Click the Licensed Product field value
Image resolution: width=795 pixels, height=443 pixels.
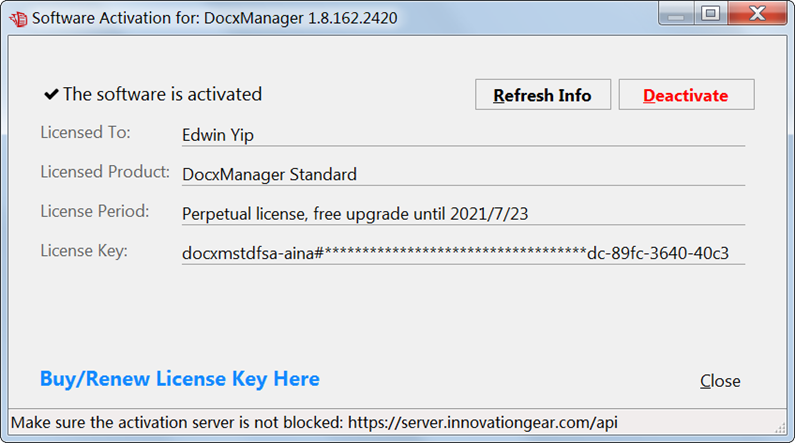pyautogui.click(x=463, y=175)
